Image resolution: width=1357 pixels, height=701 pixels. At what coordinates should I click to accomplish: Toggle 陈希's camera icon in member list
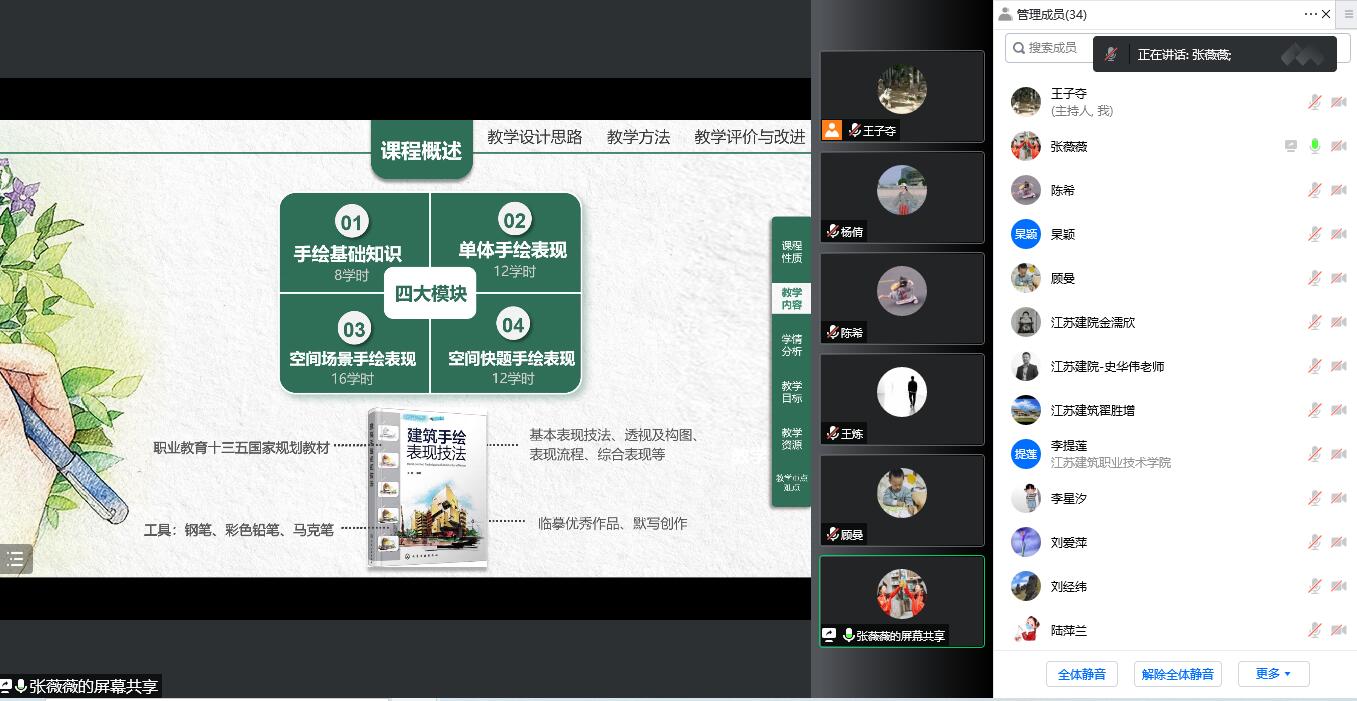[x=1339, y=190]
